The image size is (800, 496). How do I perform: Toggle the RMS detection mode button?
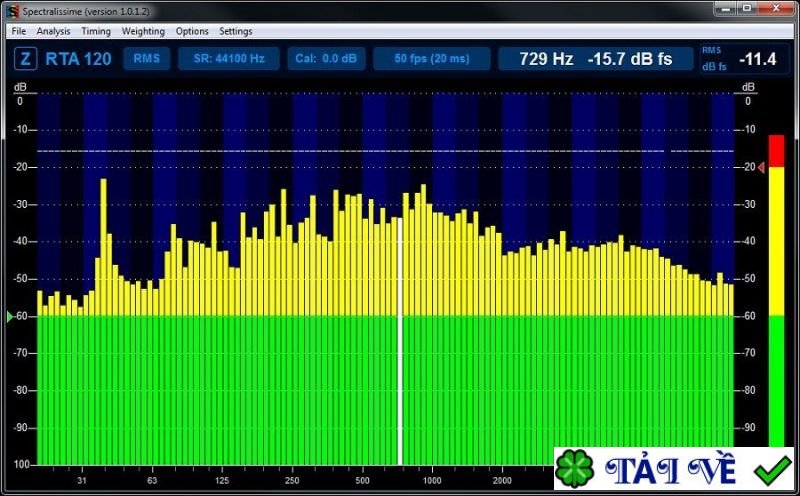pyautogui.click(x=147, y=58)
